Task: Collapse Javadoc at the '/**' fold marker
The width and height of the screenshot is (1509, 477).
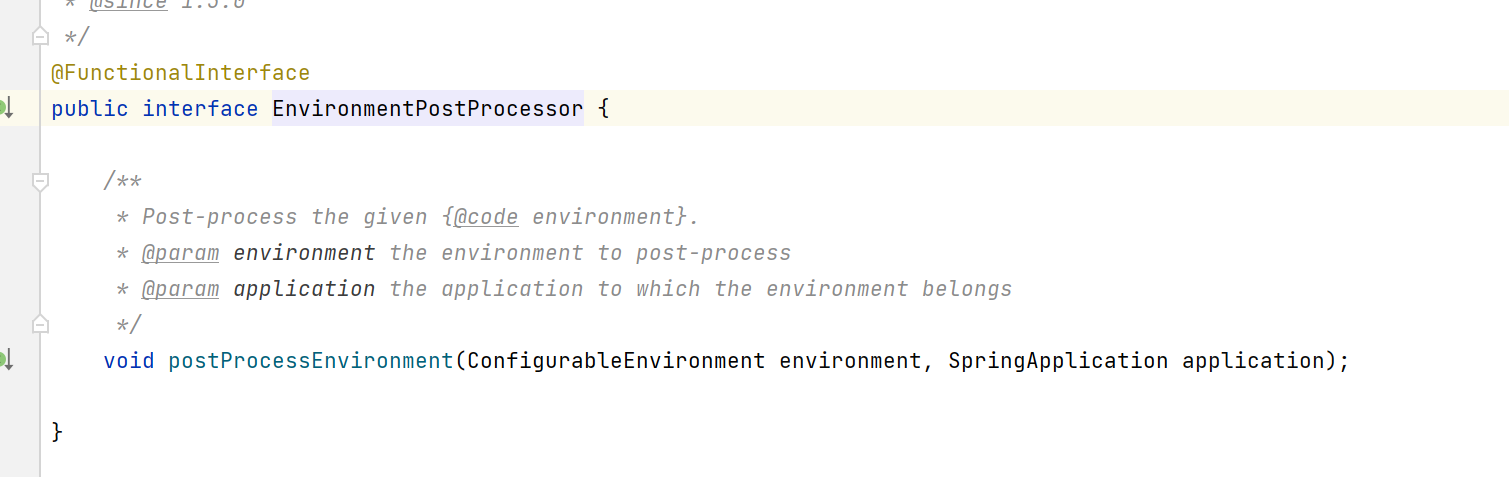Action: pos(40,182)
